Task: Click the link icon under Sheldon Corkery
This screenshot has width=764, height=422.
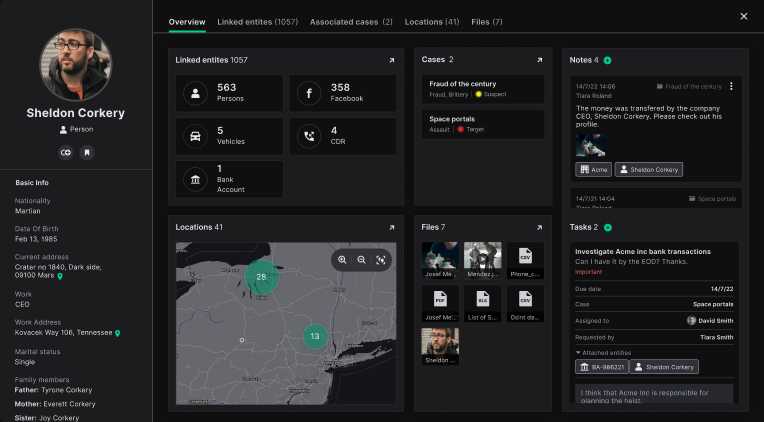Action: (66, 153)
